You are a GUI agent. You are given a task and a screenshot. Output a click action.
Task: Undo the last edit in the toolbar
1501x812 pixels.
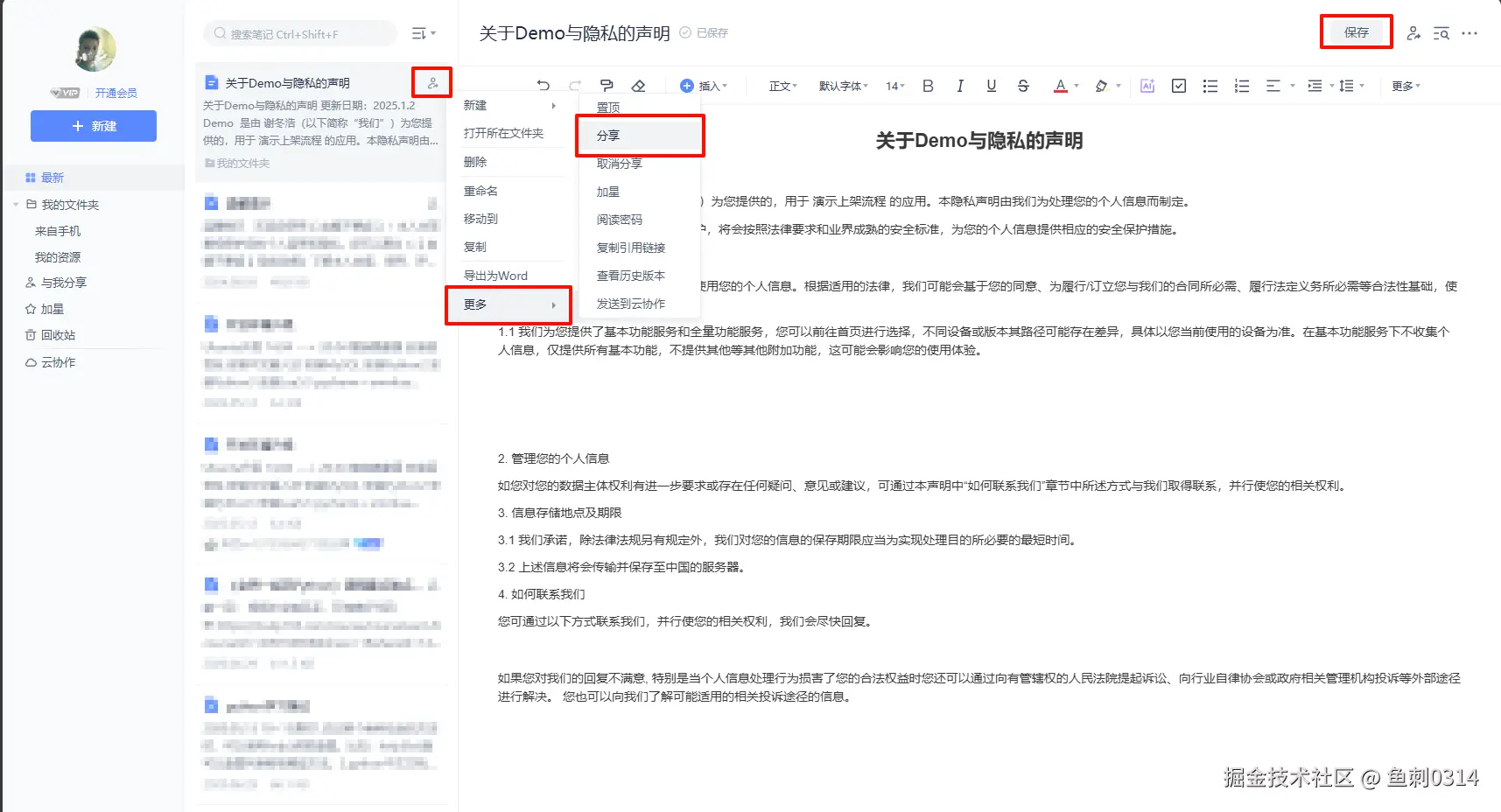(x=543, y=86)
